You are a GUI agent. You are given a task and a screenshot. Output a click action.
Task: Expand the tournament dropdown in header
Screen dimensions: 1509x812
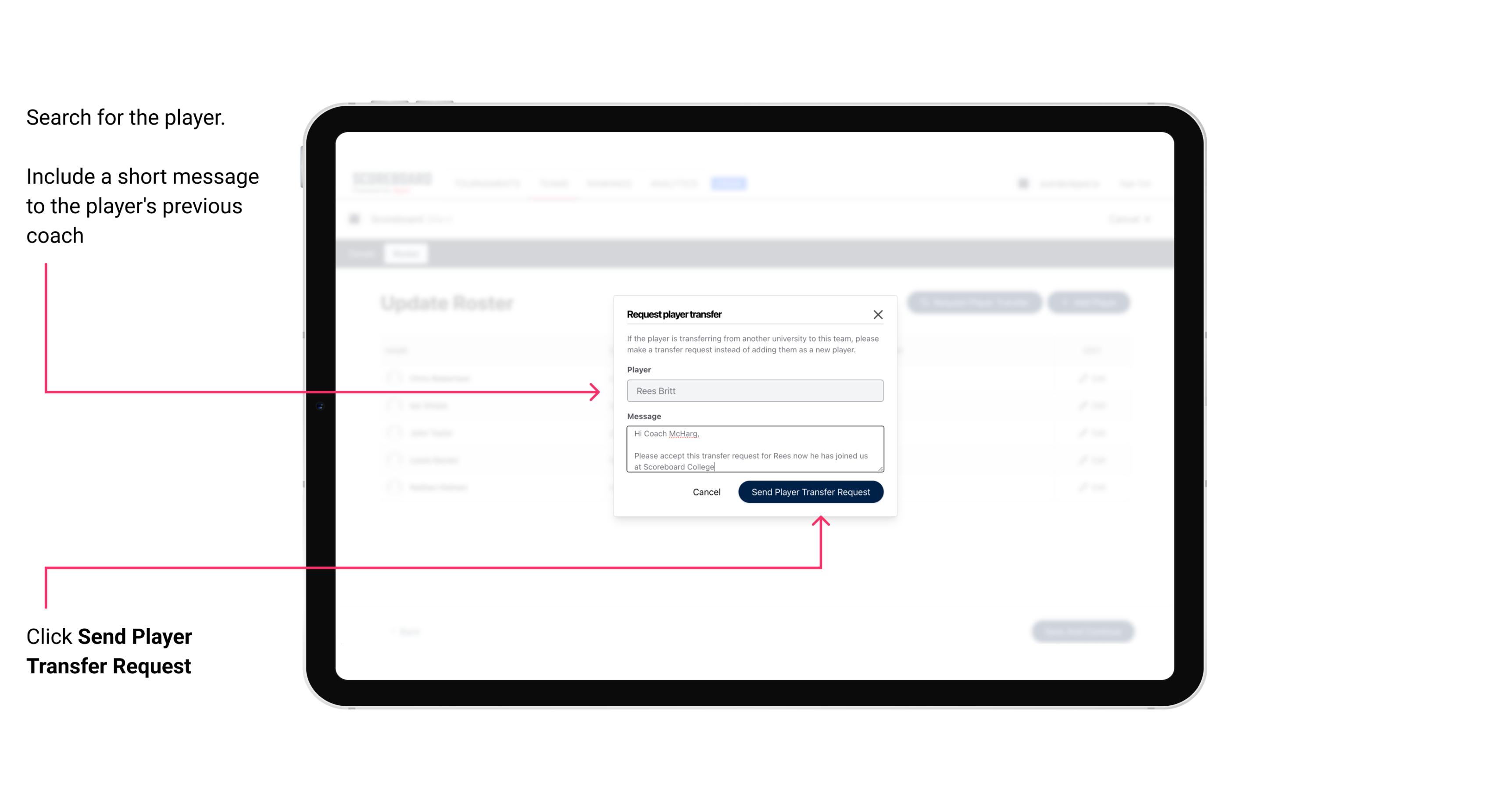(487, 183)
